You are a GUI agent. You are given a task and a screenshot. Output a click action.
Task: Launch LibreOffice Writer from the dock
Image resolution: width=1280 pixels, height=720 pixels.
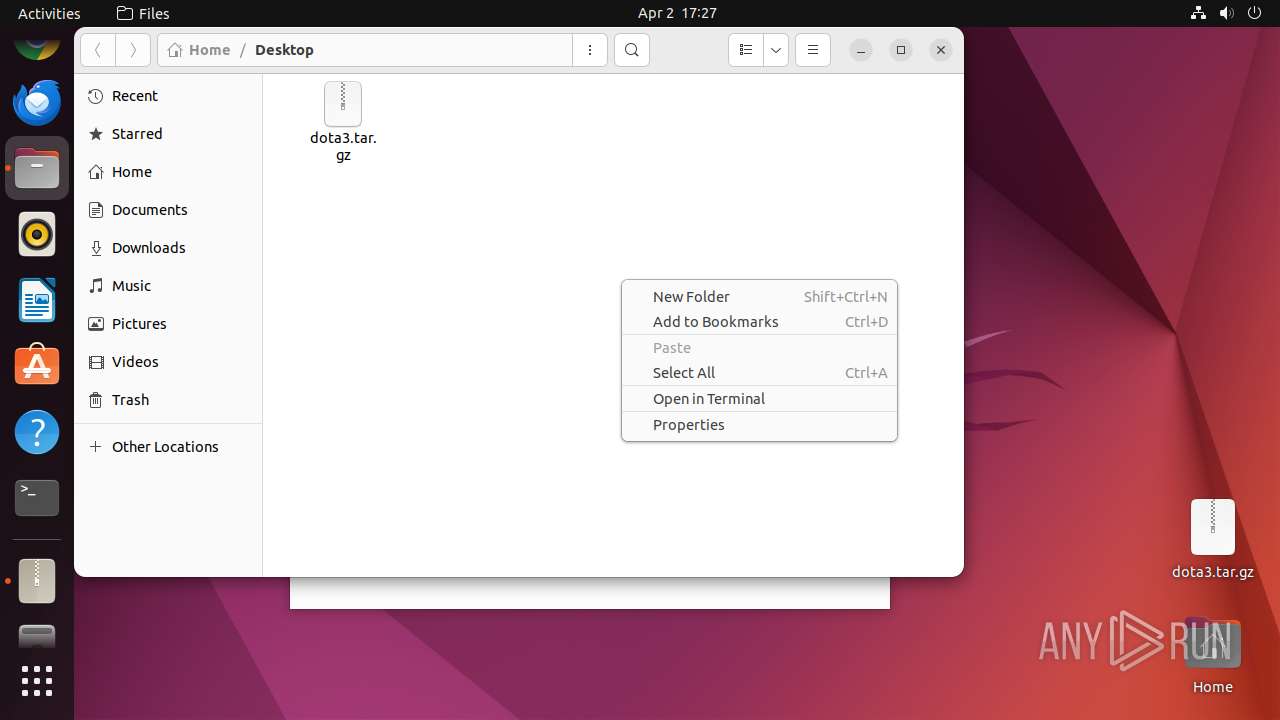click(x=37, y=300)
